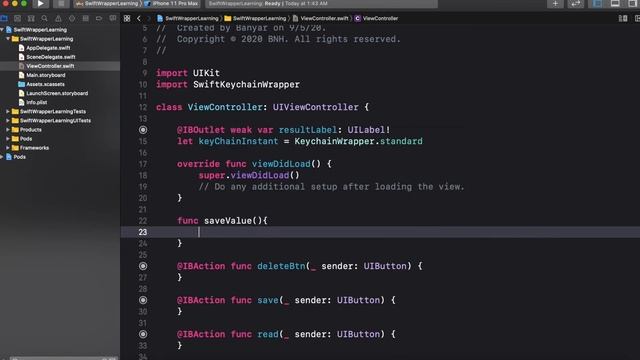The height and width of the screenshot is (360, 640).
Task: Show the Test navigator
Action: [72, 18]
